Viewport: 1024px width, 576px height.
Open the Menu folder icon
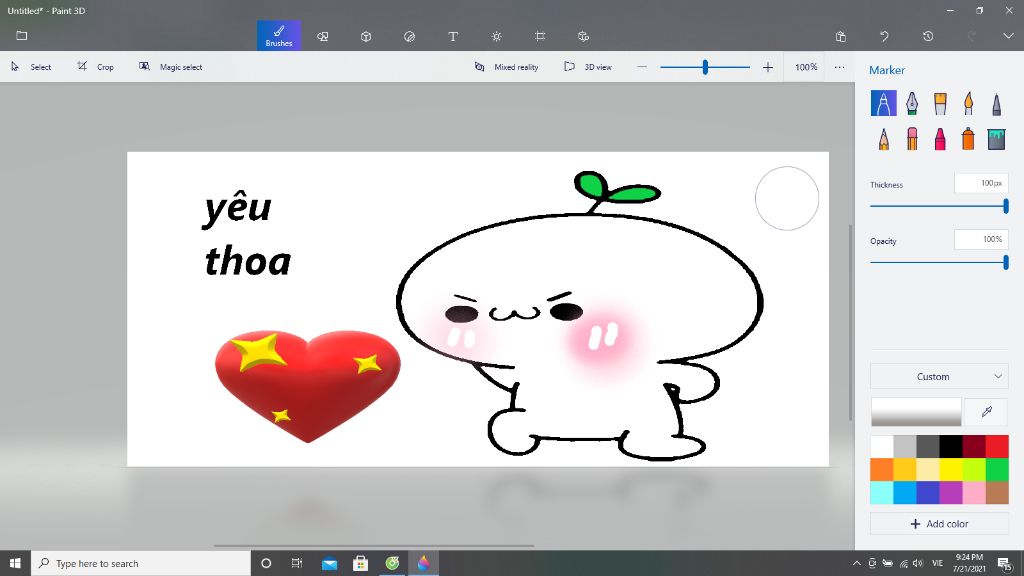pyautogui.click(x=22, y=35)
